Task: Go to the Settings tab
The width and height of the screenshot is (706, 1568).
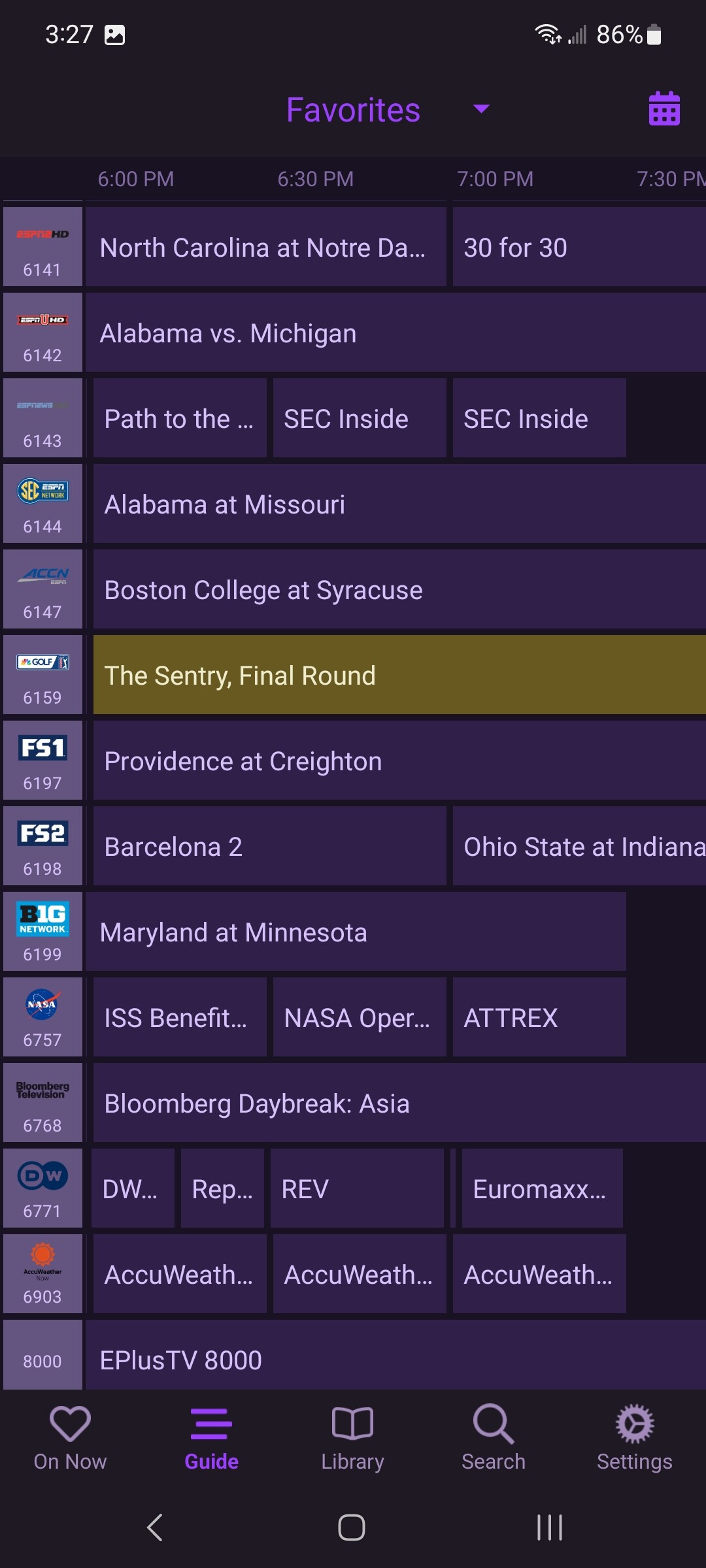Action: 634,1439
